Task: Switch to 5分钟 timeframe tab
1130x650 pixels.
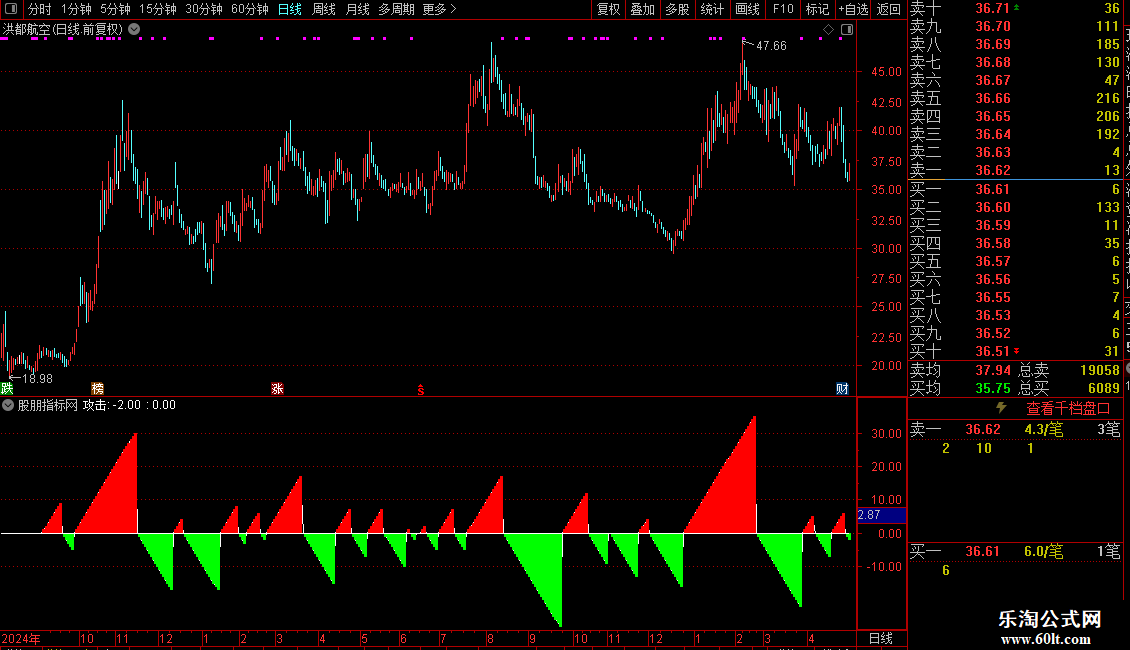Action: [x=115, y=9]
